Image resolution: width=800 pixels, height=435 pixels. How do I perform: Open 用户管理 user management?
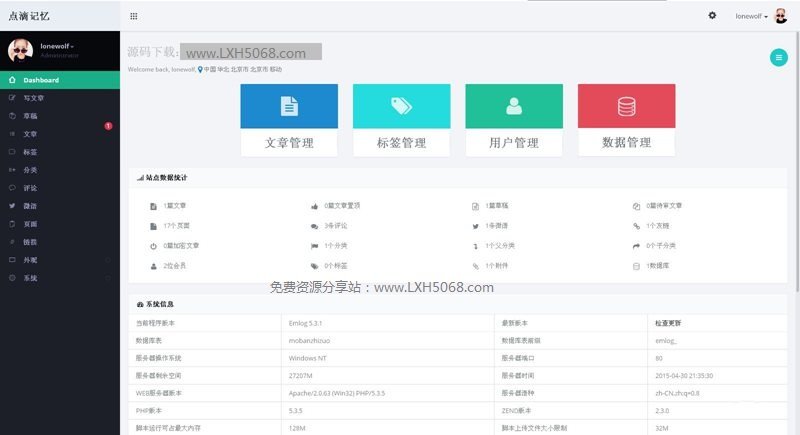(514, 143)
